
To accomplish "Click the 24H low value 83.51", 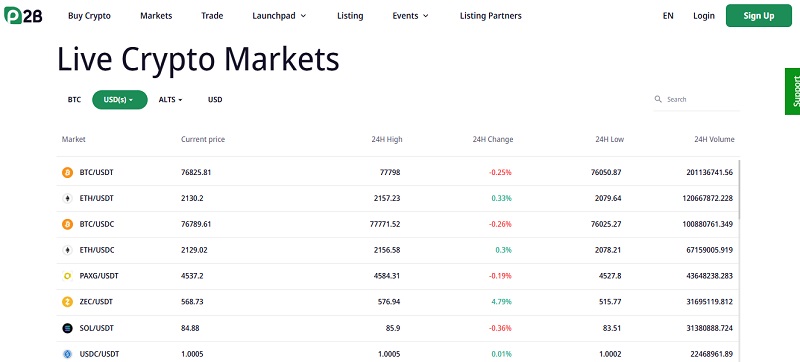I will pos(612,328).
